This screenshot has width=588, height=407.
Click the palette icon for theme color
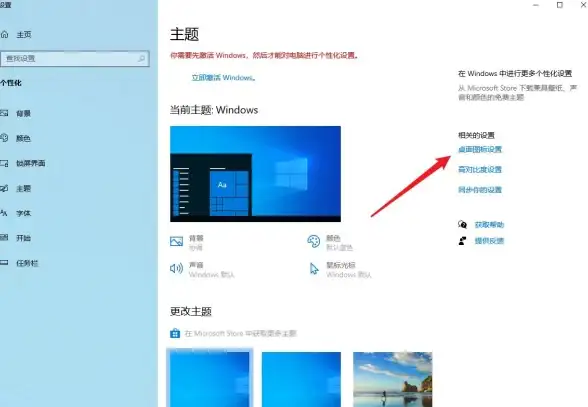pos(314,241)
